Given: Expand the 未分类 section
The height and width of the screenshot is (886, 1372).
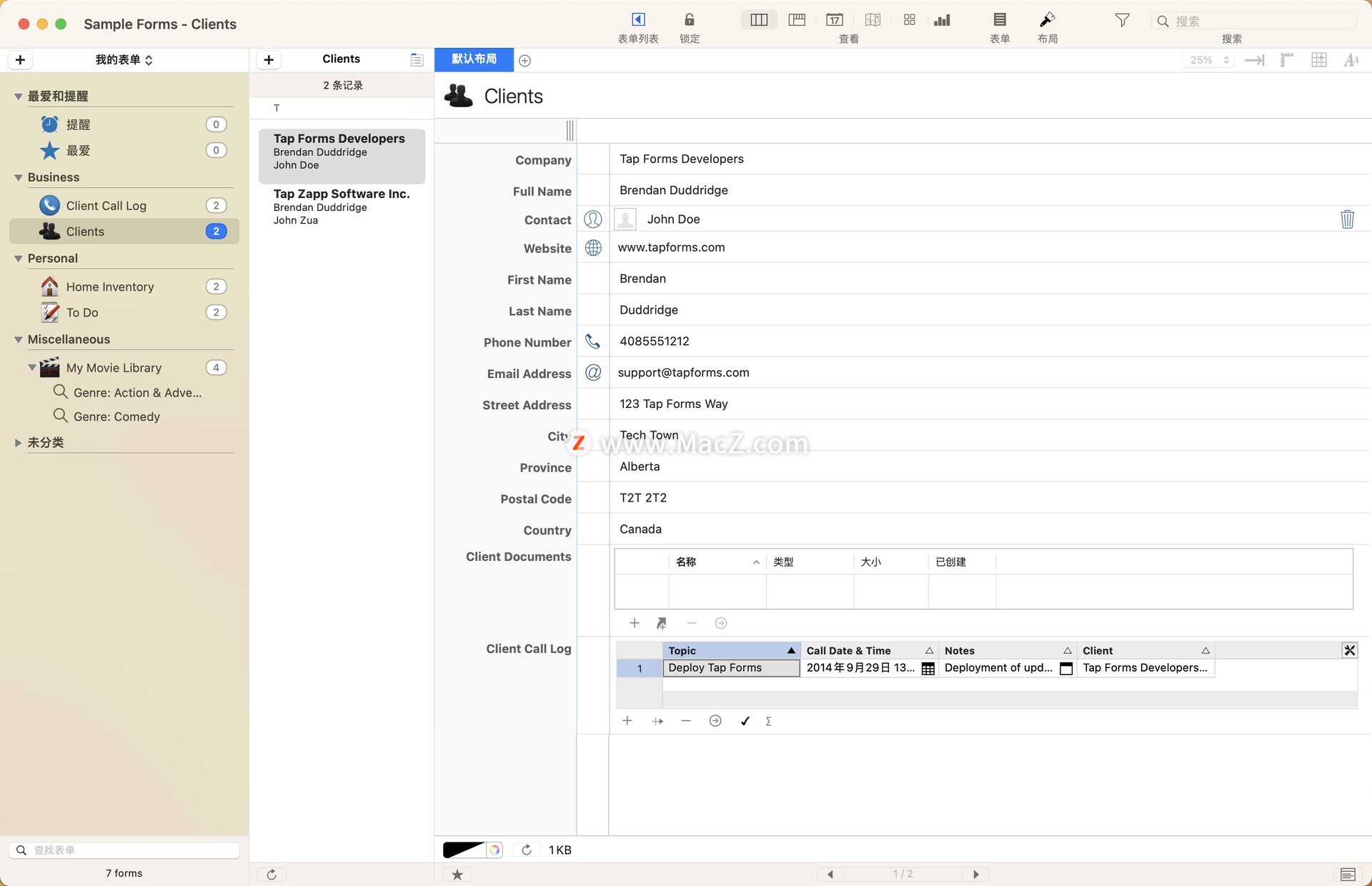Looking at the screenshot, I should [x=19, y=443].
